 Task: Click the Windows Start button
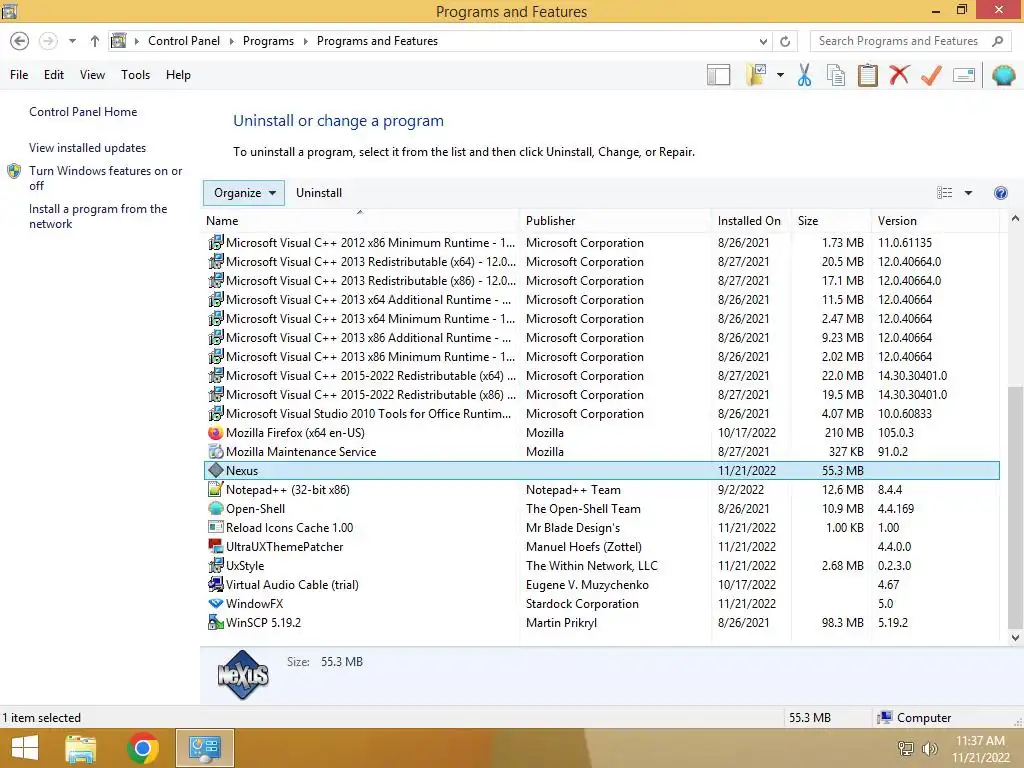[x=25, y=748]
